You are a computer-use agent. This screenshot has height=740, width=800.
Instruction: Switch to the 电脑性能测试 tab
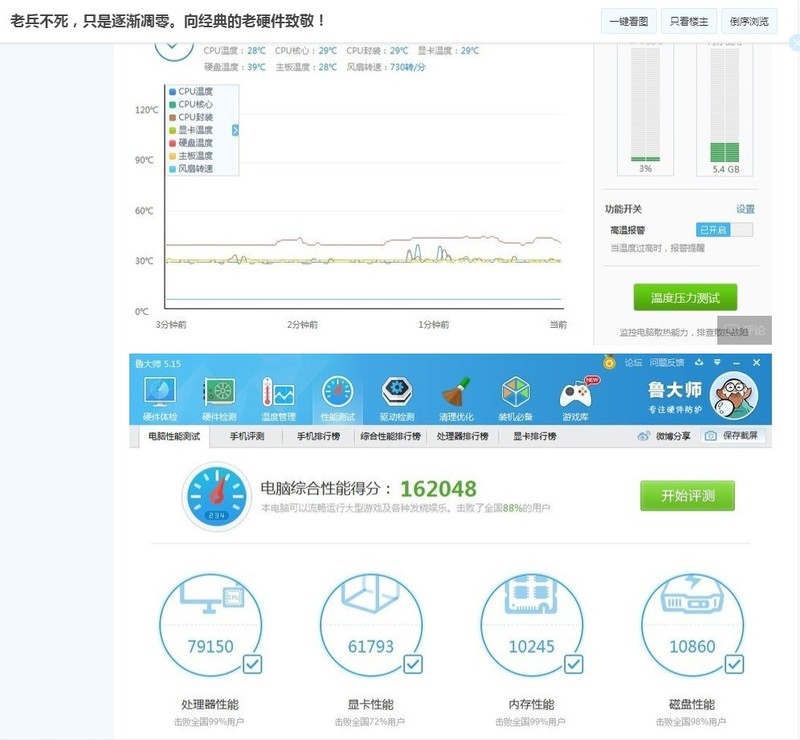click(x=174, y=436)
